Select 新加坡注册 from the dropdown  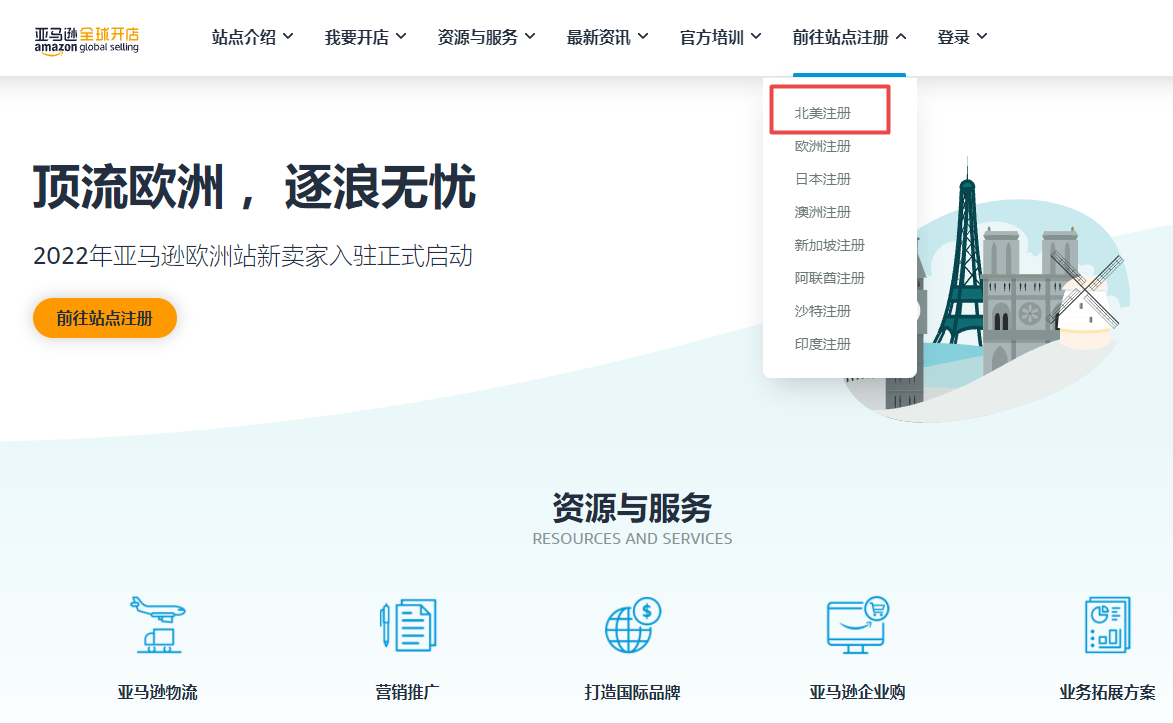[830, 245]
